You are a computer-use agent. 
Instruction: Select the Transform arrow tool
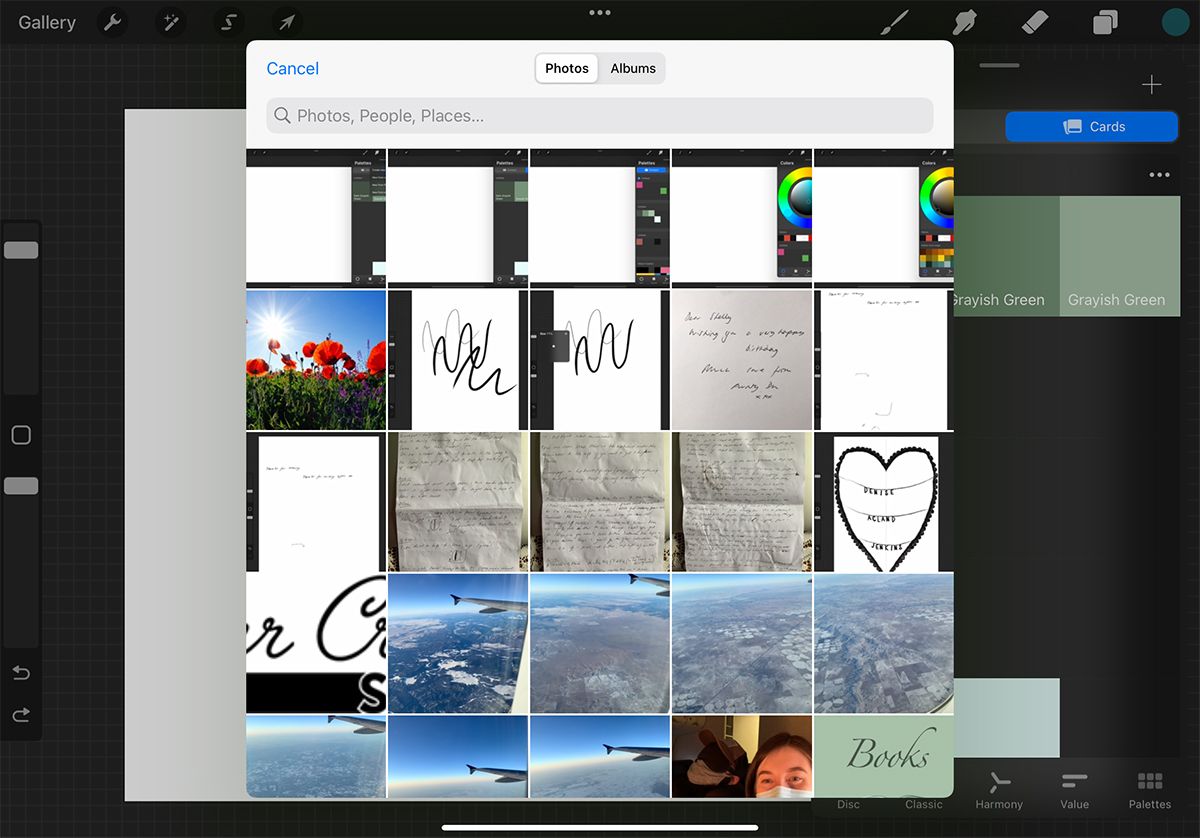[287, 22]
